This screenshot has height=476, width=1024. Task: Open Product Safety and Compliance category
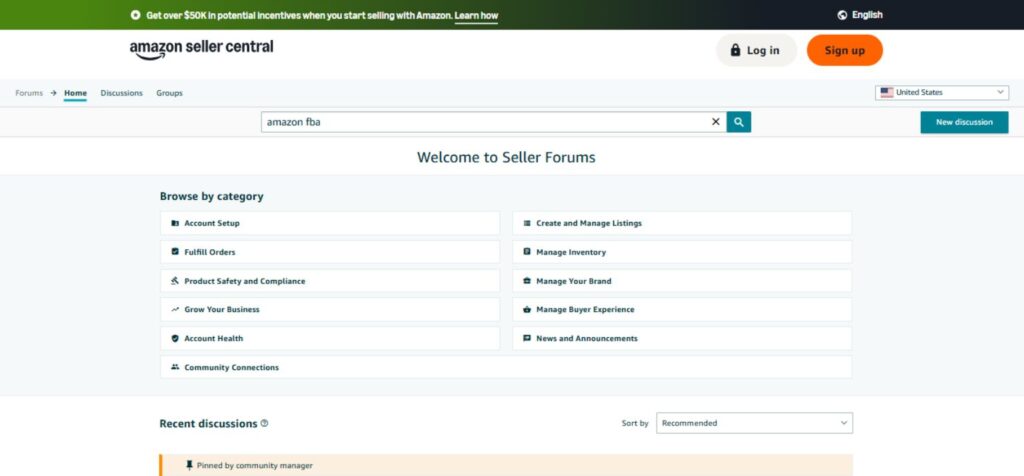pyautogui.click(x=330, y=281)
